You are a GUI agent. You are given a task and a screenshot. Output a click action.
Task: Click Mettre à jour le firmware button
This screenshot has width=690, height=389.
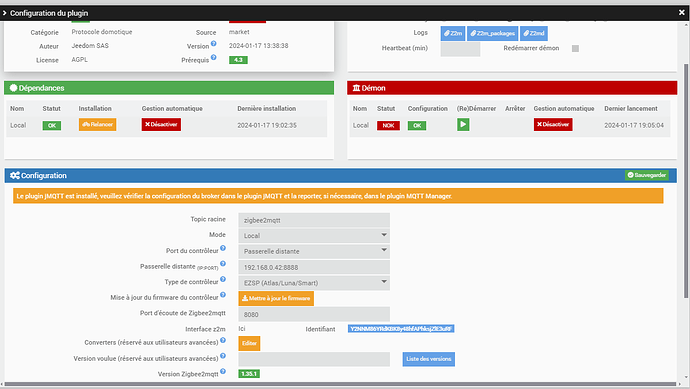pos(276,298)
